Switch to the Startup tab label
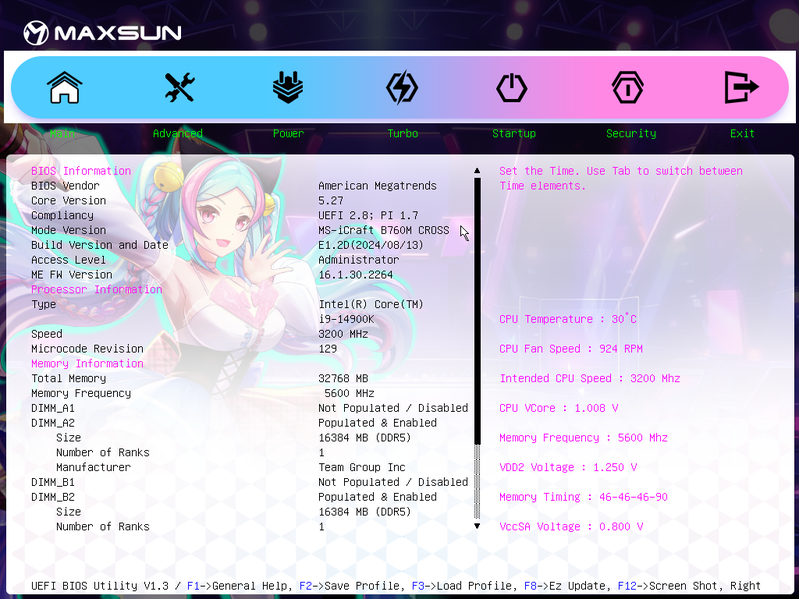 514,133
